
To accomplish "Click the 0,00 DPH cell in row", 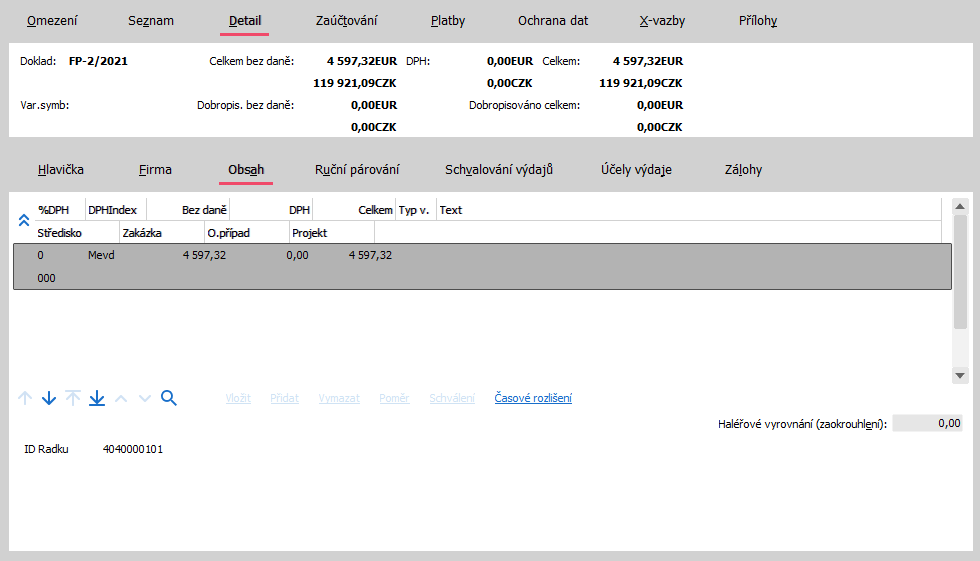I will coord(298,256).
